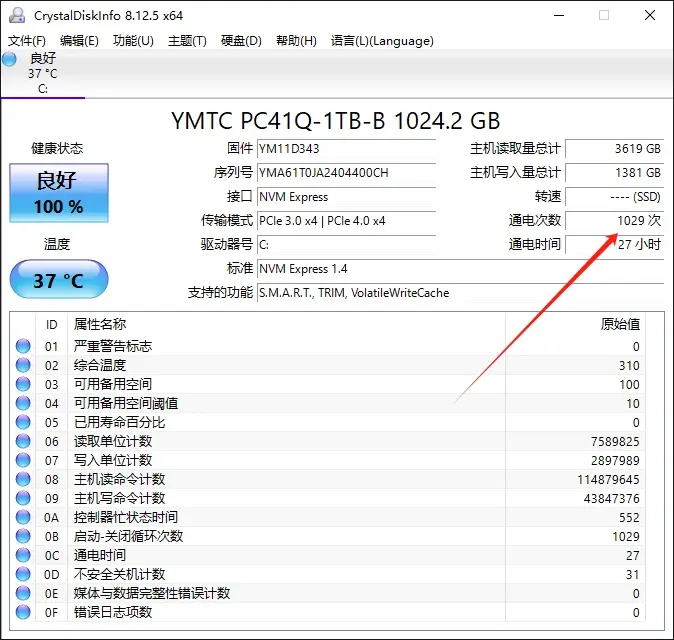This screenshot has height=640, width=674.
Task: Select attribute name 综合温度
Action: [100, 365]
